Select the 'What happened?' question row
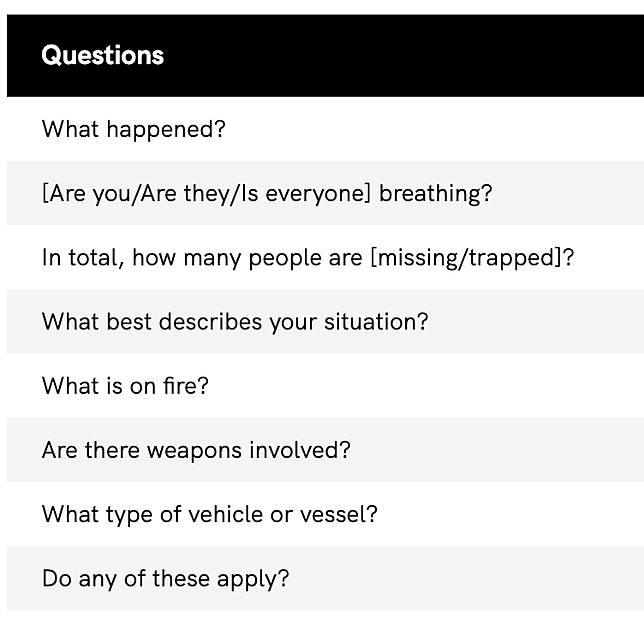 point(325,129)
